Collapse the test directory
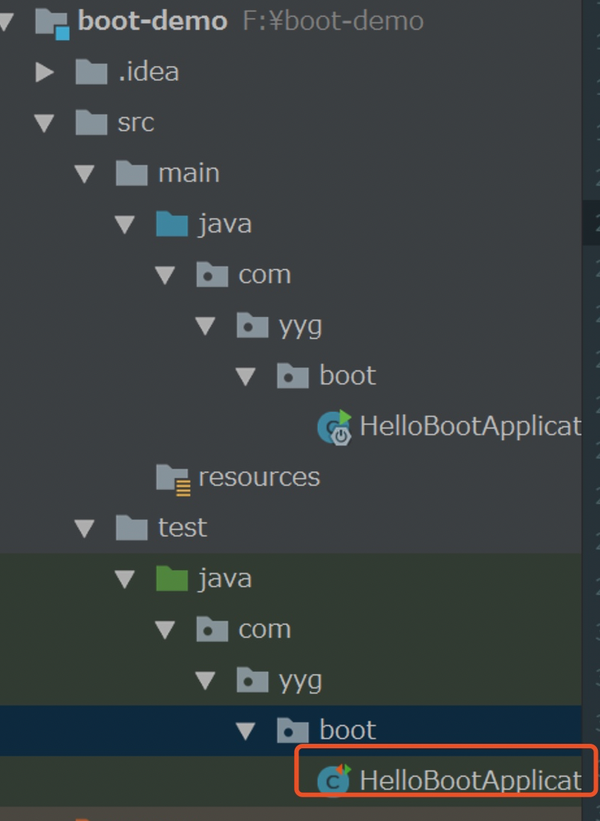Viewport: 600px width, 821px height. 84,527
